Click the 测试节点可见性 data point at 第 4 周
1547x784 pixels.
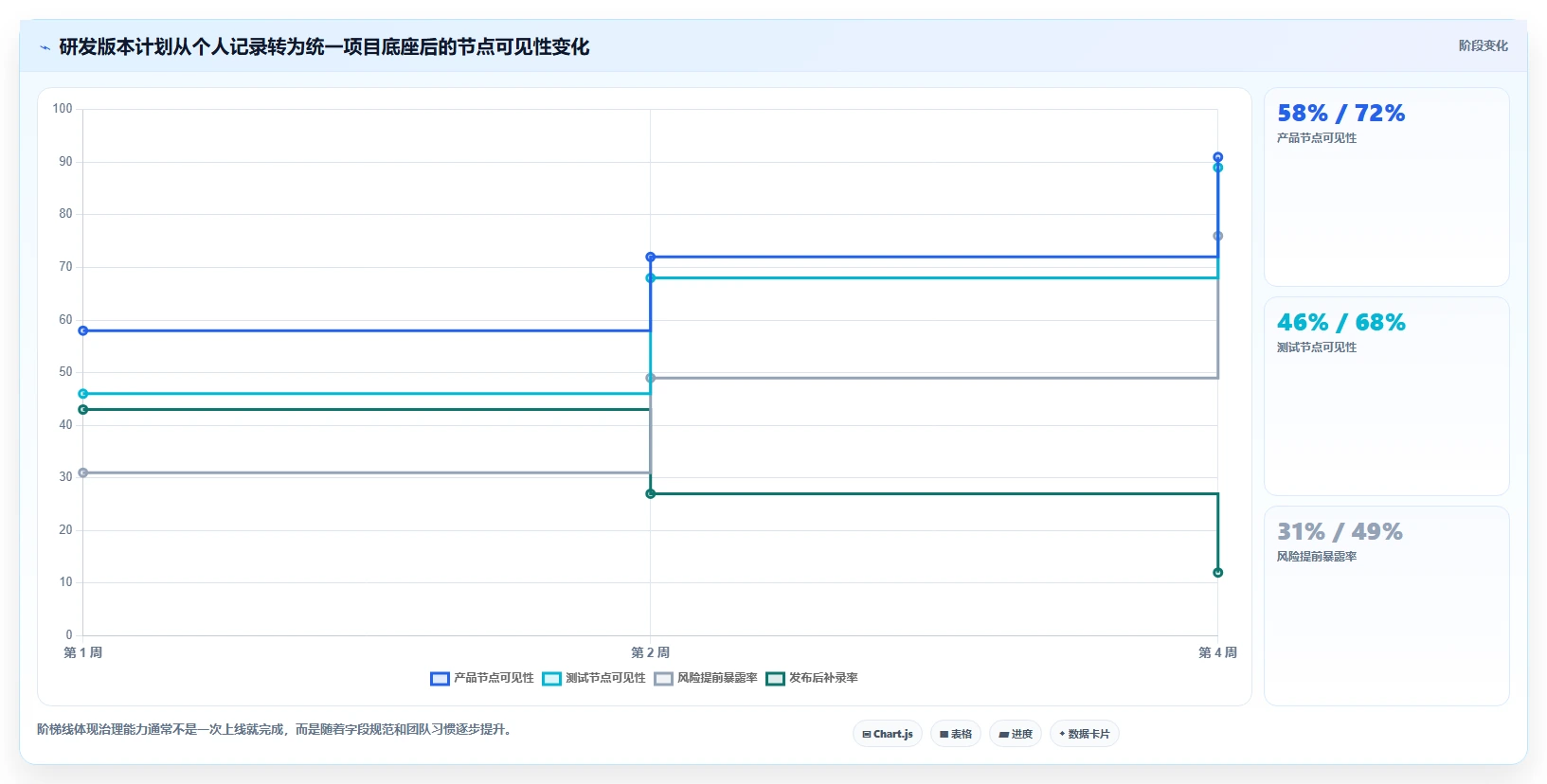point(1217,168)
